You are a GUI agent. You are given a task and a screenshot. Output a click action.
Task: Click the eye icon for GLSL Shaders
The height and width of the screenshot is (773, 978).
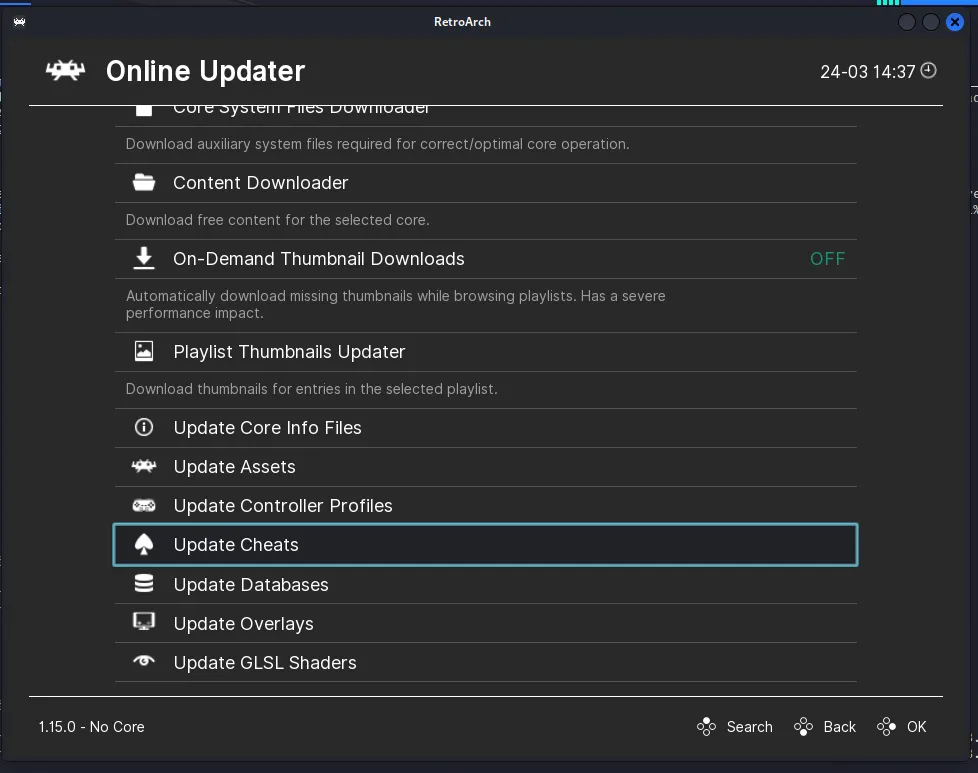pos(144,662)
